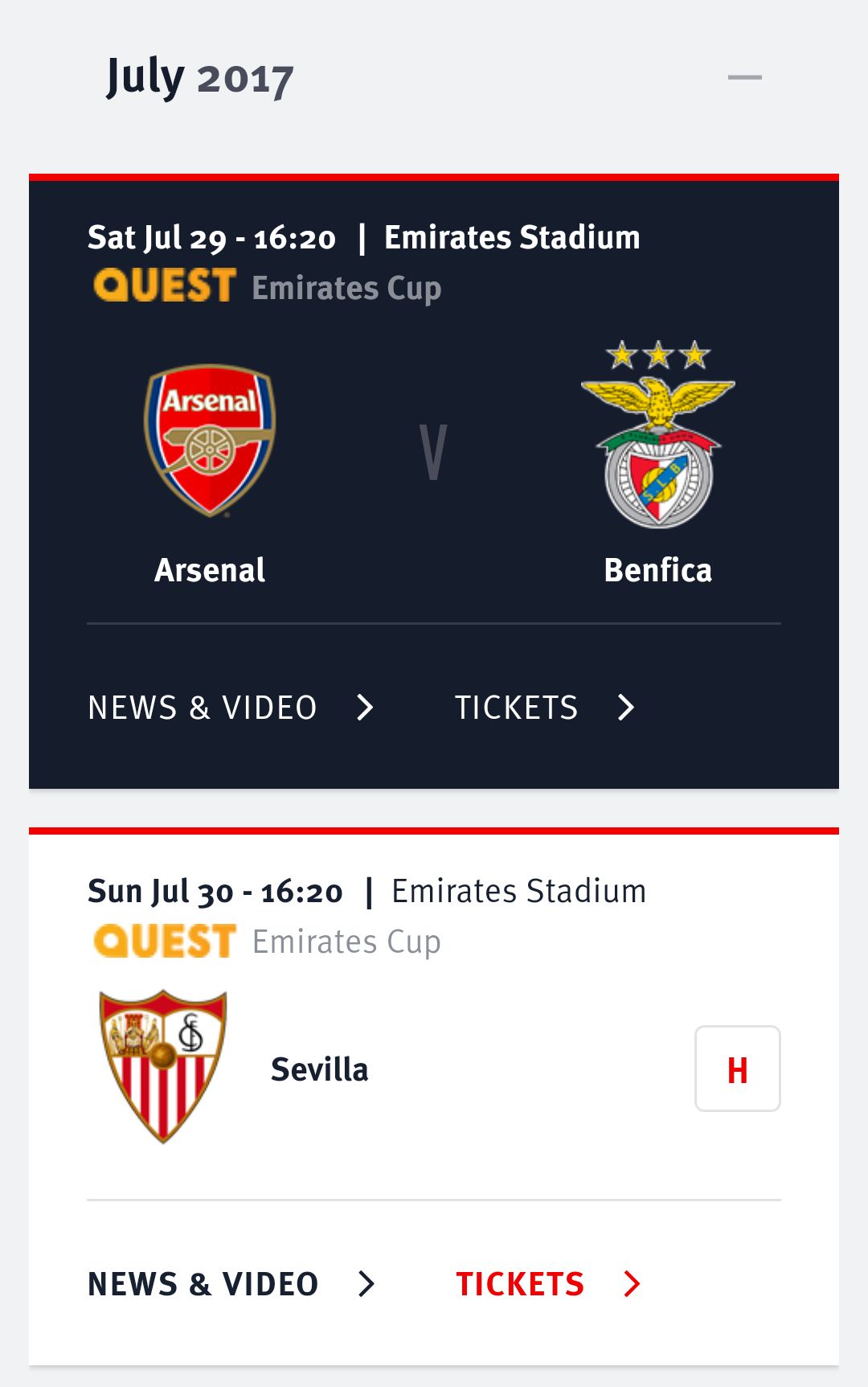Screen dimensions: 868x1387
Task: Click arrow next to Benfica News & Video
Action: [366, 708]
